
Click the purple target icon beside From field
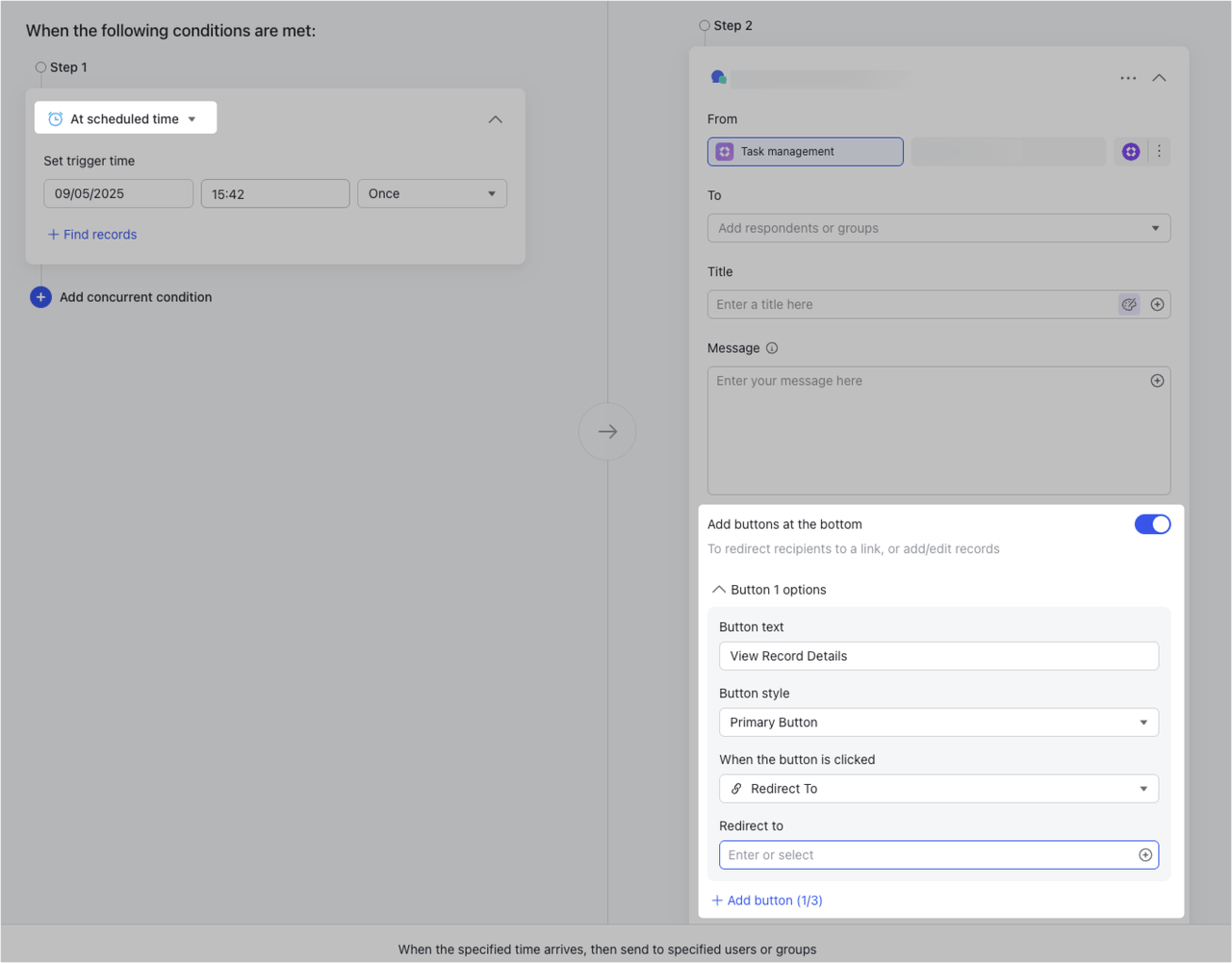pos(1131,151)
